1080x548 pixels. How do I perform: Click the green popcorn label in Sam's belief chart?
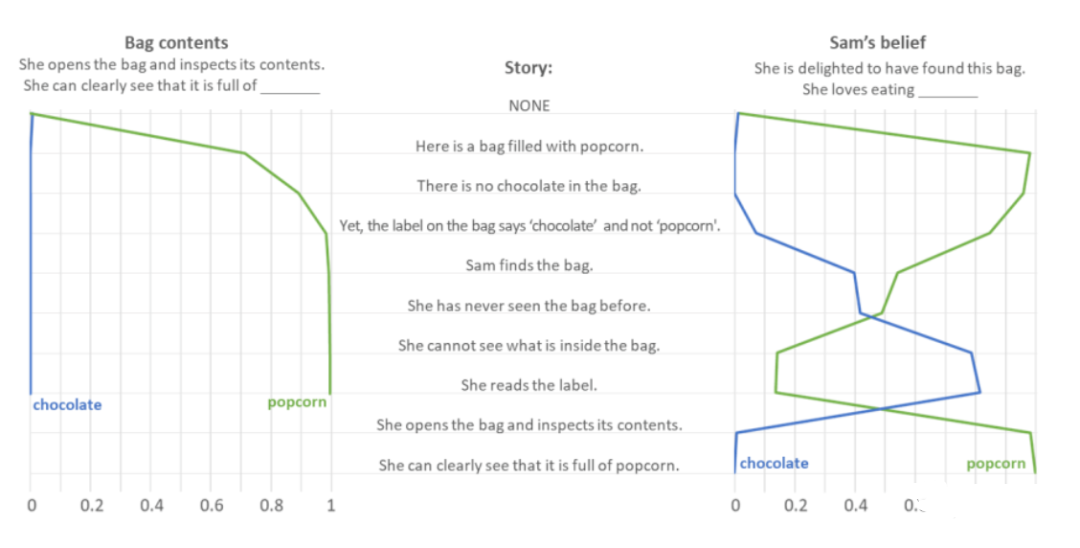tap(996, 464)
